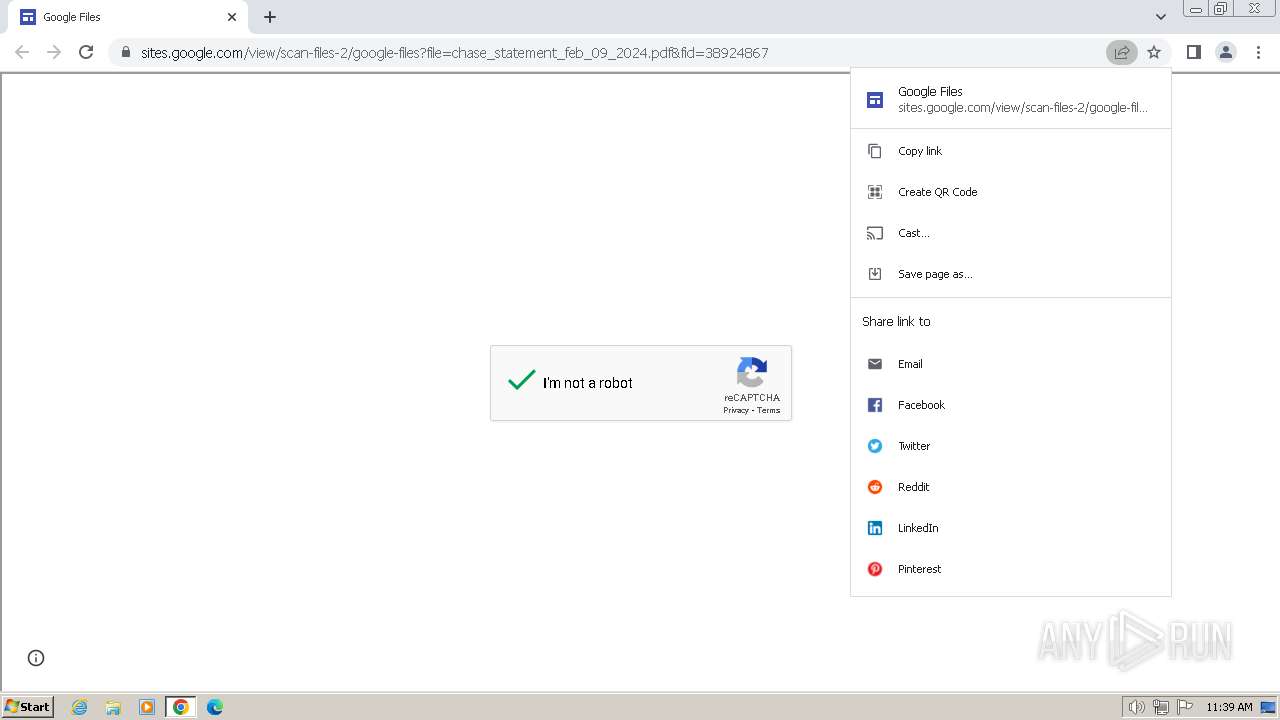The height and width of the screenshot is (720, 1280).
Task: Select Cast... from the share menu
Action: pyautogui.click(x=1010, y=233)
